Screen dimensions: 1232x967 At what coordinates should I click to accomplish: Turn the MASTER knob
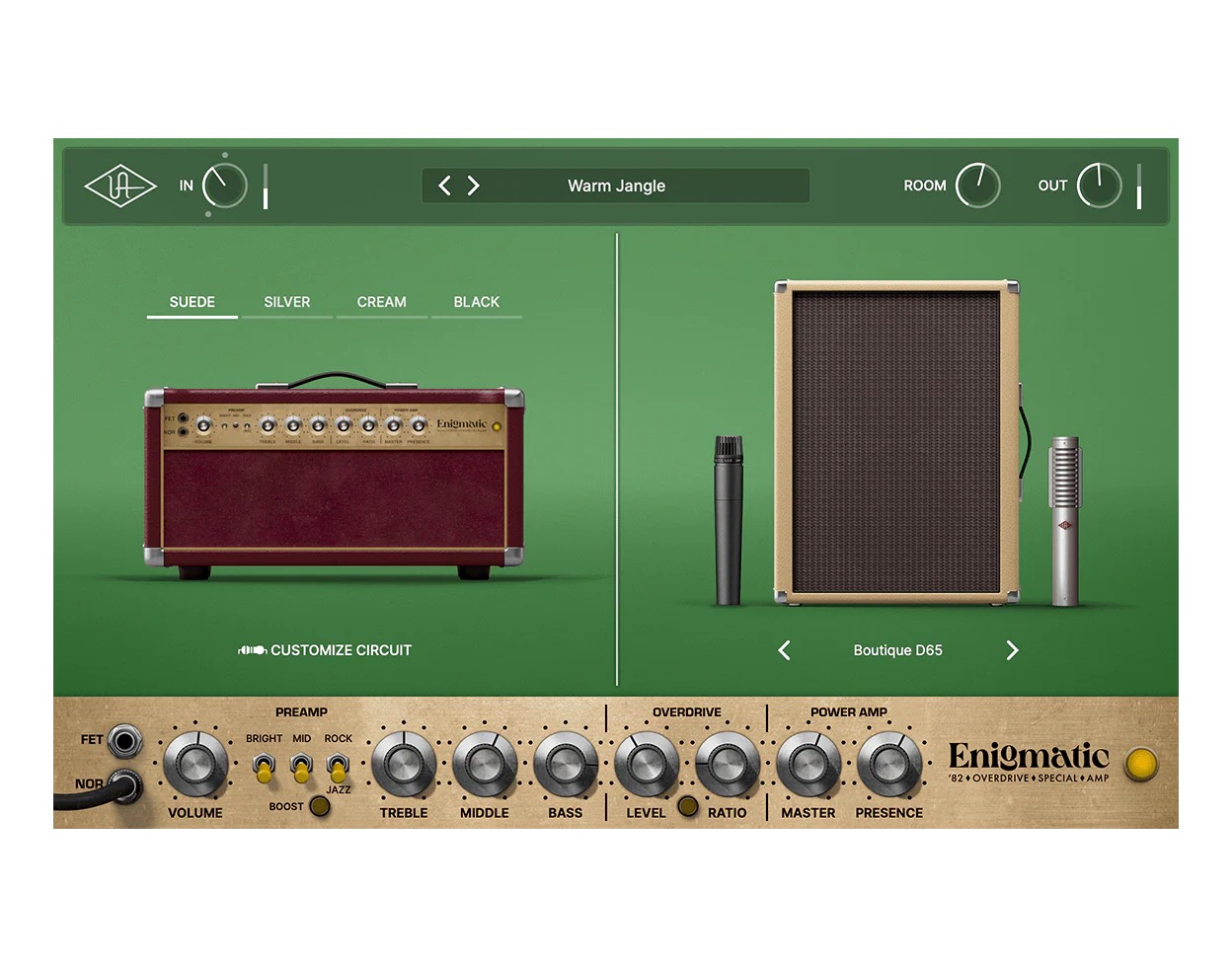(x=808, y=766)
